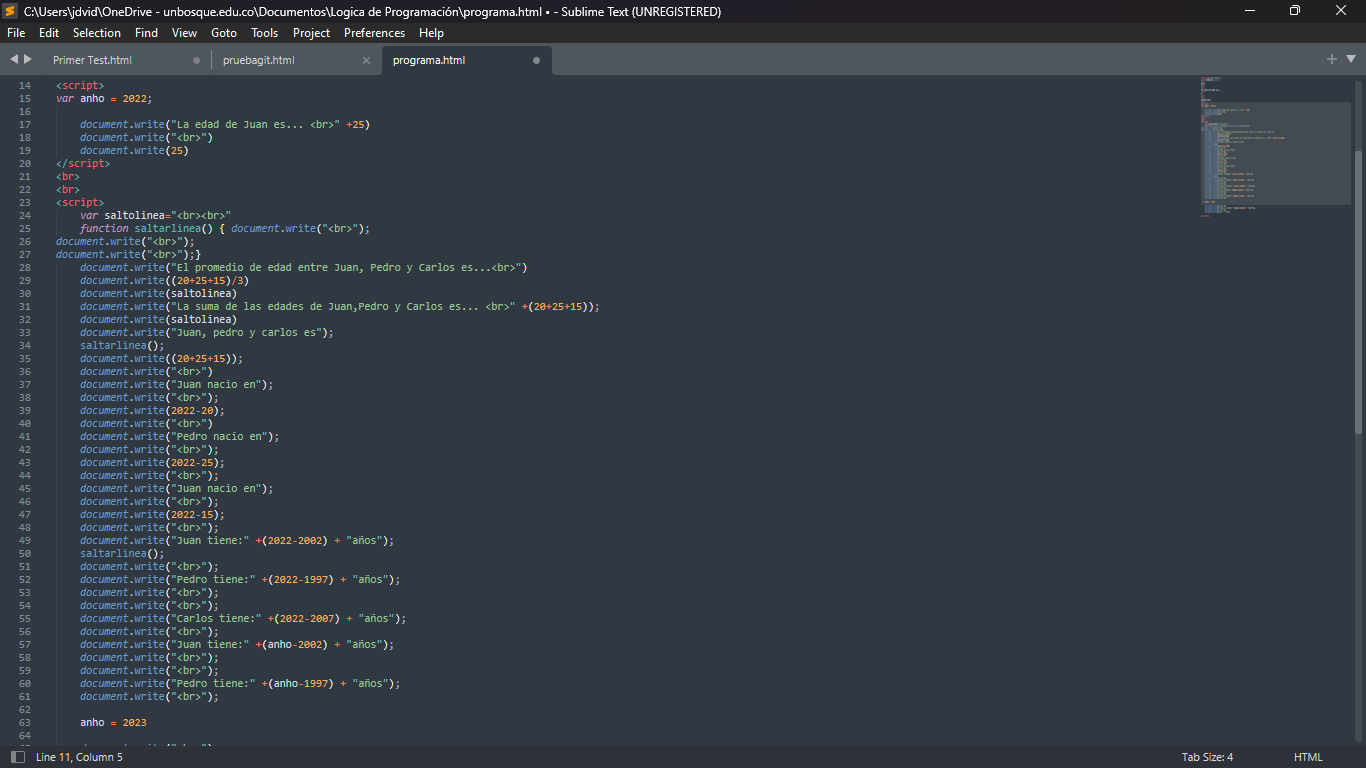The image size is (1366, 768).
Task: Click 'saltarlinea();' call on line 34
Action: (122, 346)
